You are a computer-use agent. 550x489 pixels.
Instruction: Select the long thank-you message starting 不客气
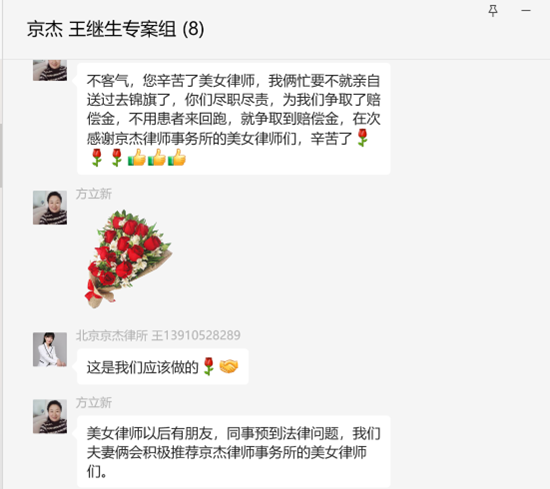coord(234,119)
